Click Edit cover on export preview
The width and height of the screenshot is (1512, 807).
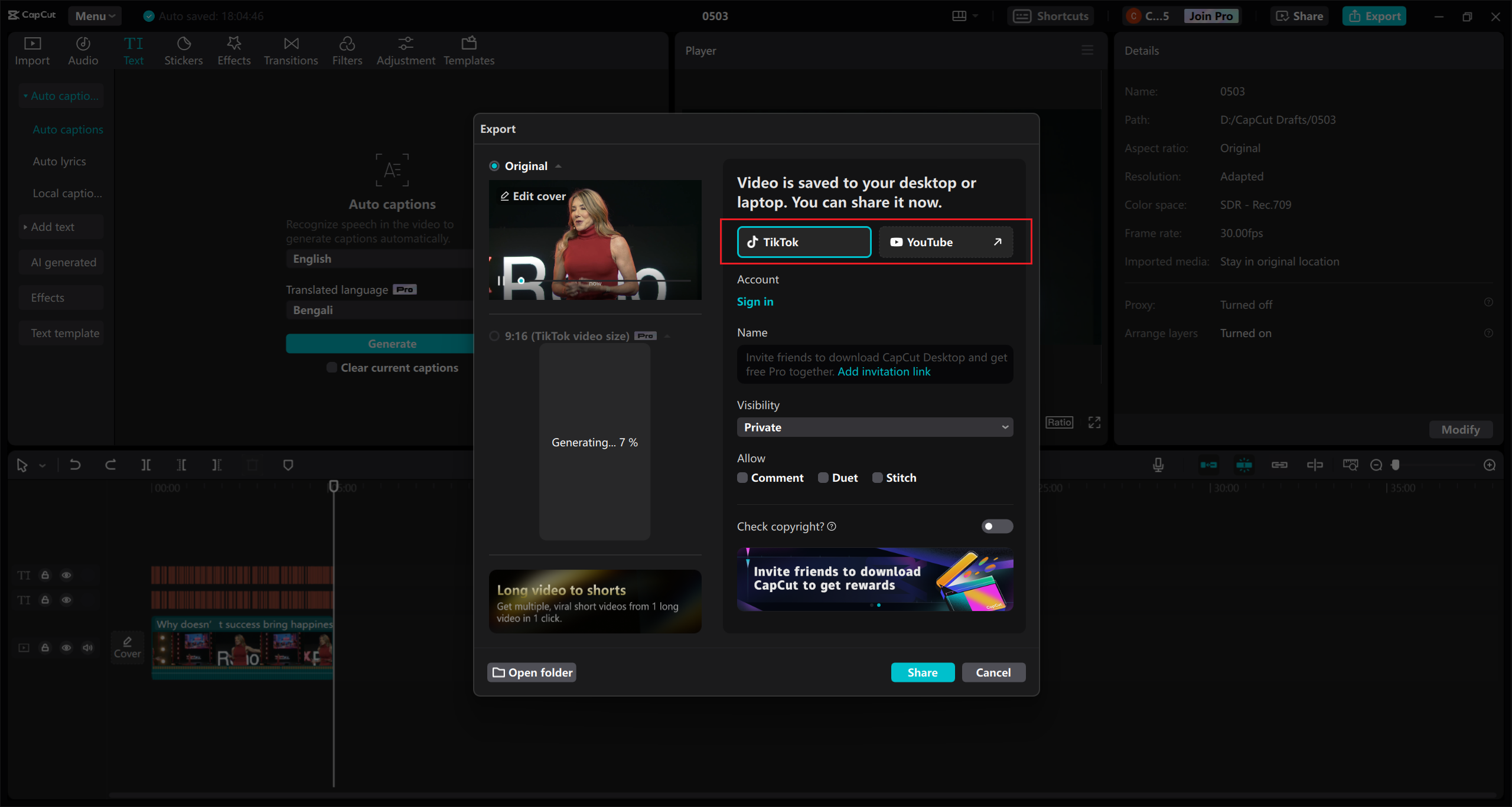pyautogui.click(x=533, y=196)
